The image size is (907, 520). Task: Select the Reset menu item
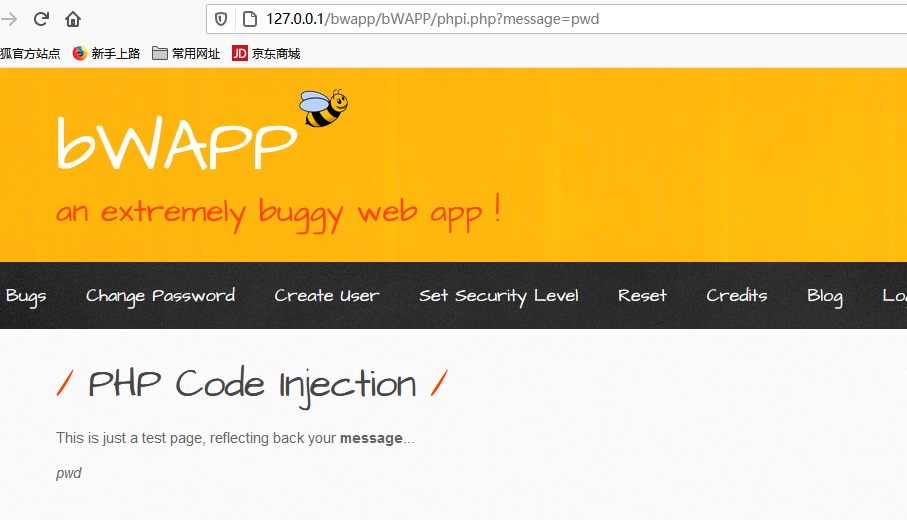point(642,296)
